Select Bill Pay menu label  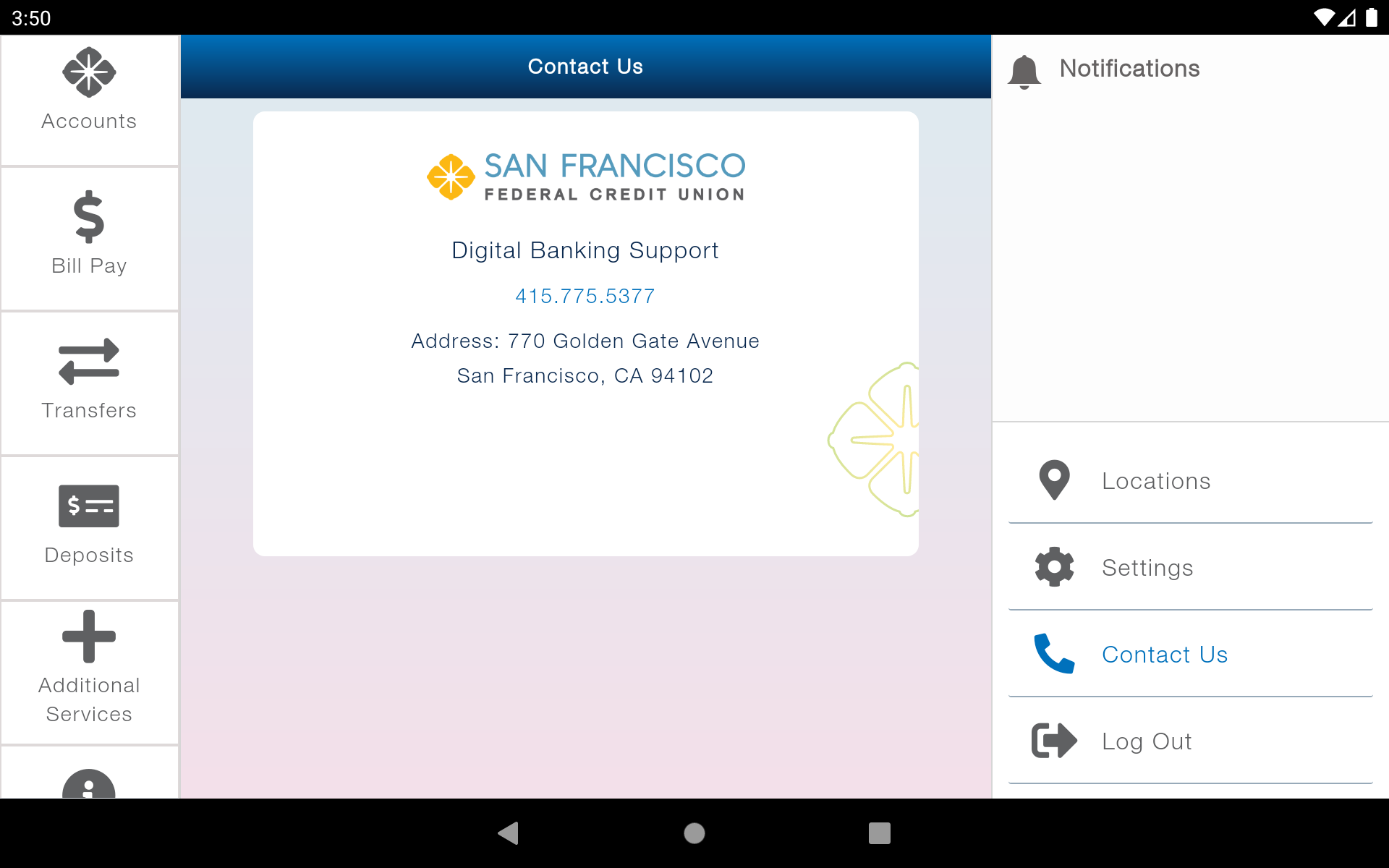89,266
